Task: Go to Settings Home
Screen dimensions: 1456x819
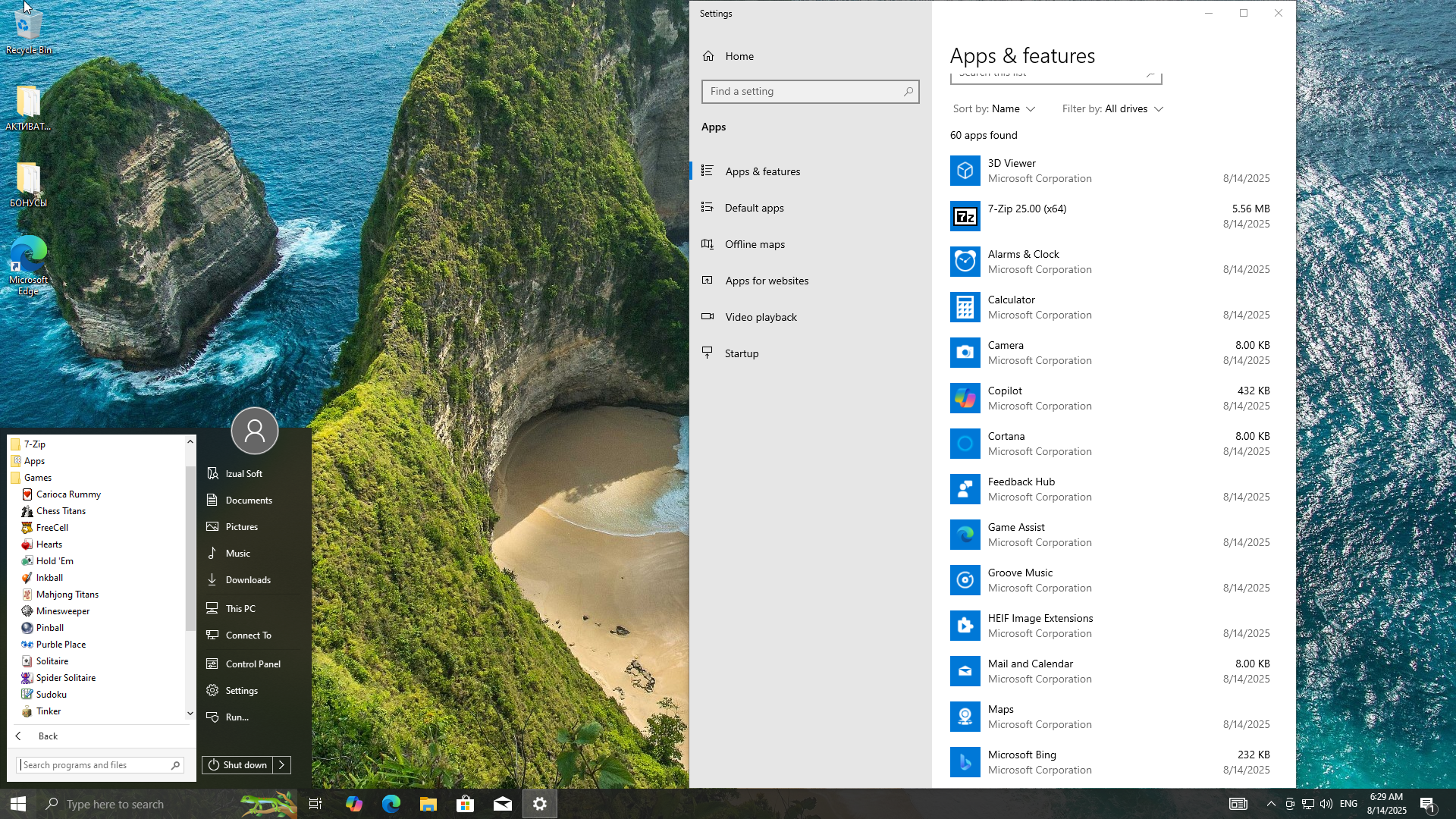Action: click(x=811, y=56)
